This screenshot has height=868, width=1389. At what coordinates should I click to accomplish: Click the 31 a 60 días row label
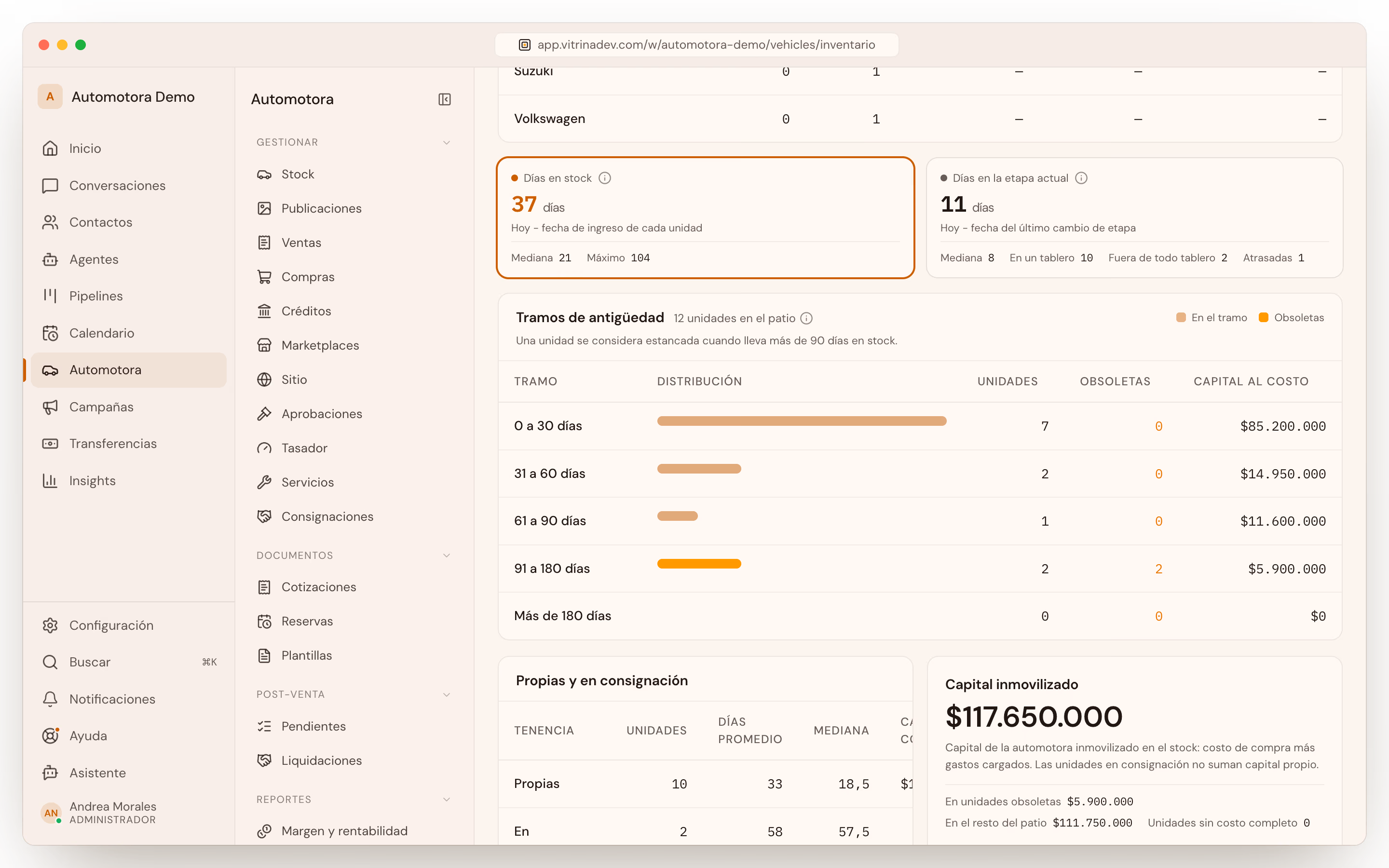pos(550,474)
